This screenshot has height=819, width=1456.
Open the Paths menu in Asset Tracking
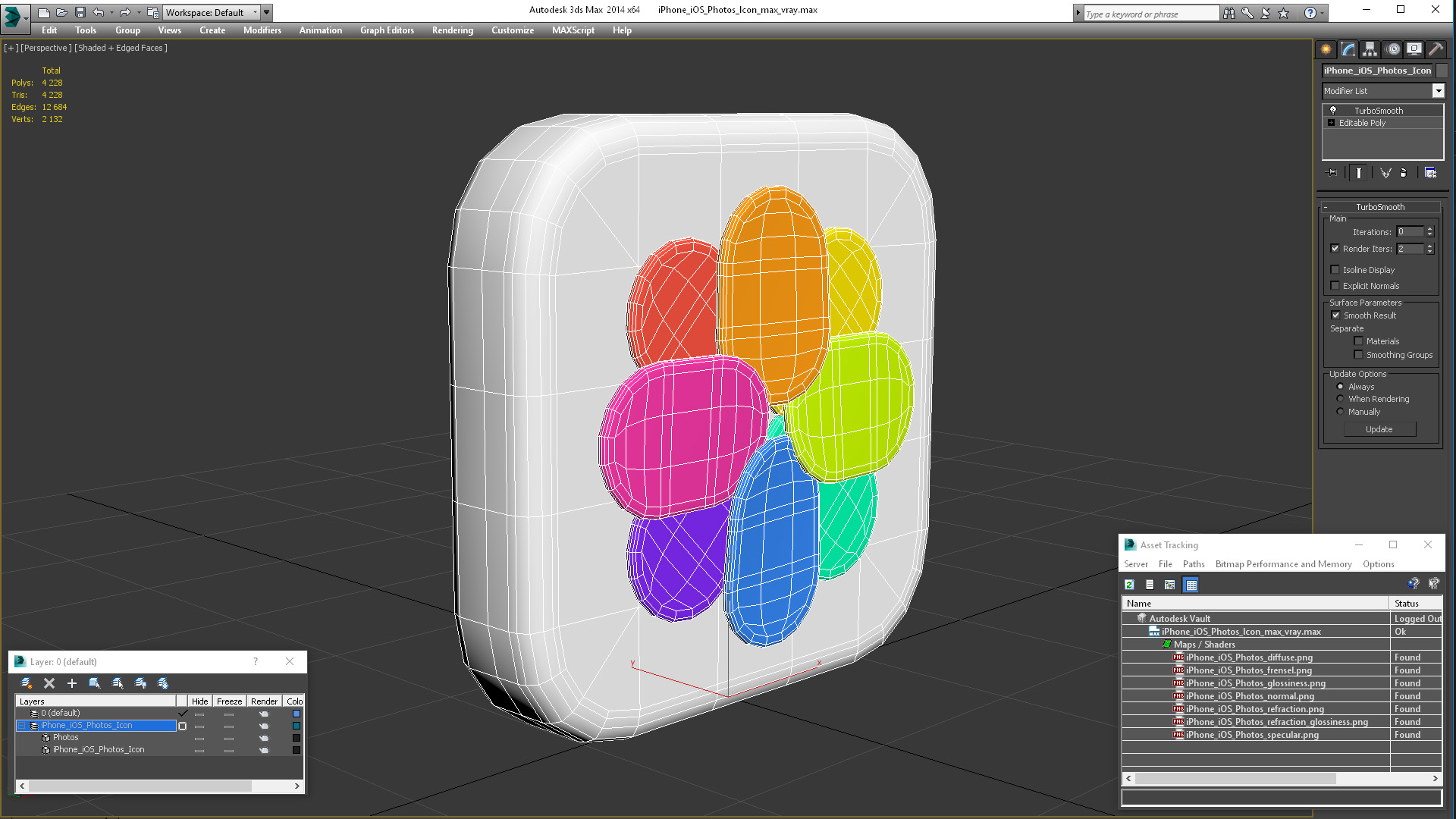click(1194, 564)
